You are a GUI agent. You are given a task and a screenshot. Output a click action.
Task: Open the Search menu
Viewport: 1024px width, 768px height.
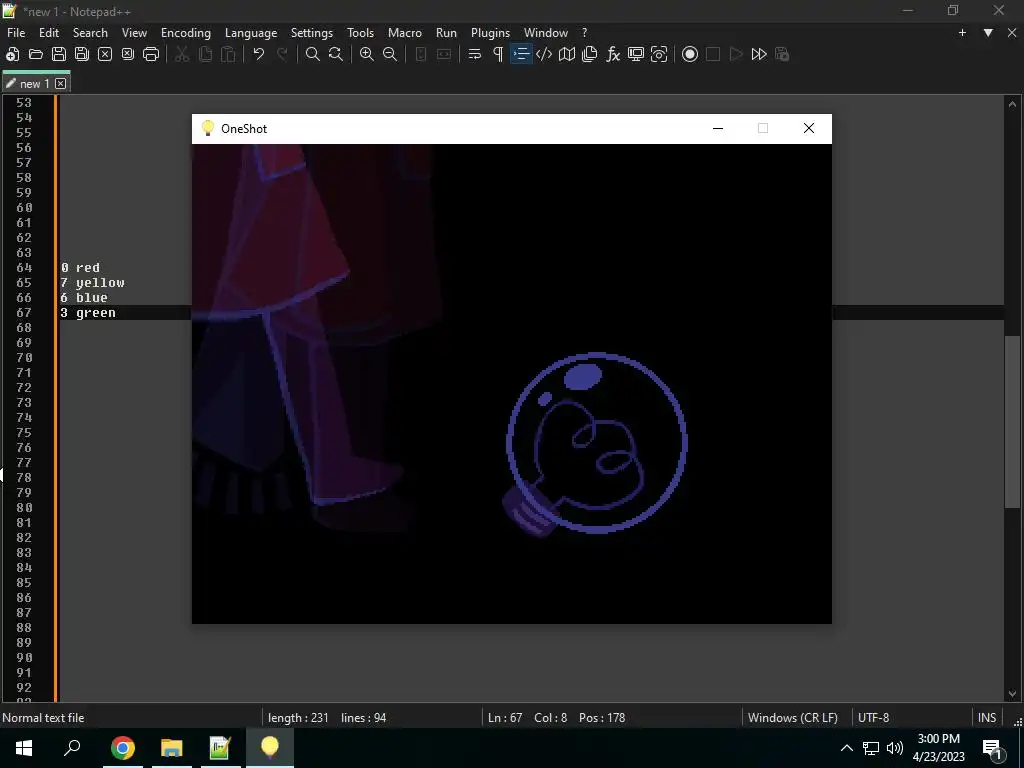90,33
